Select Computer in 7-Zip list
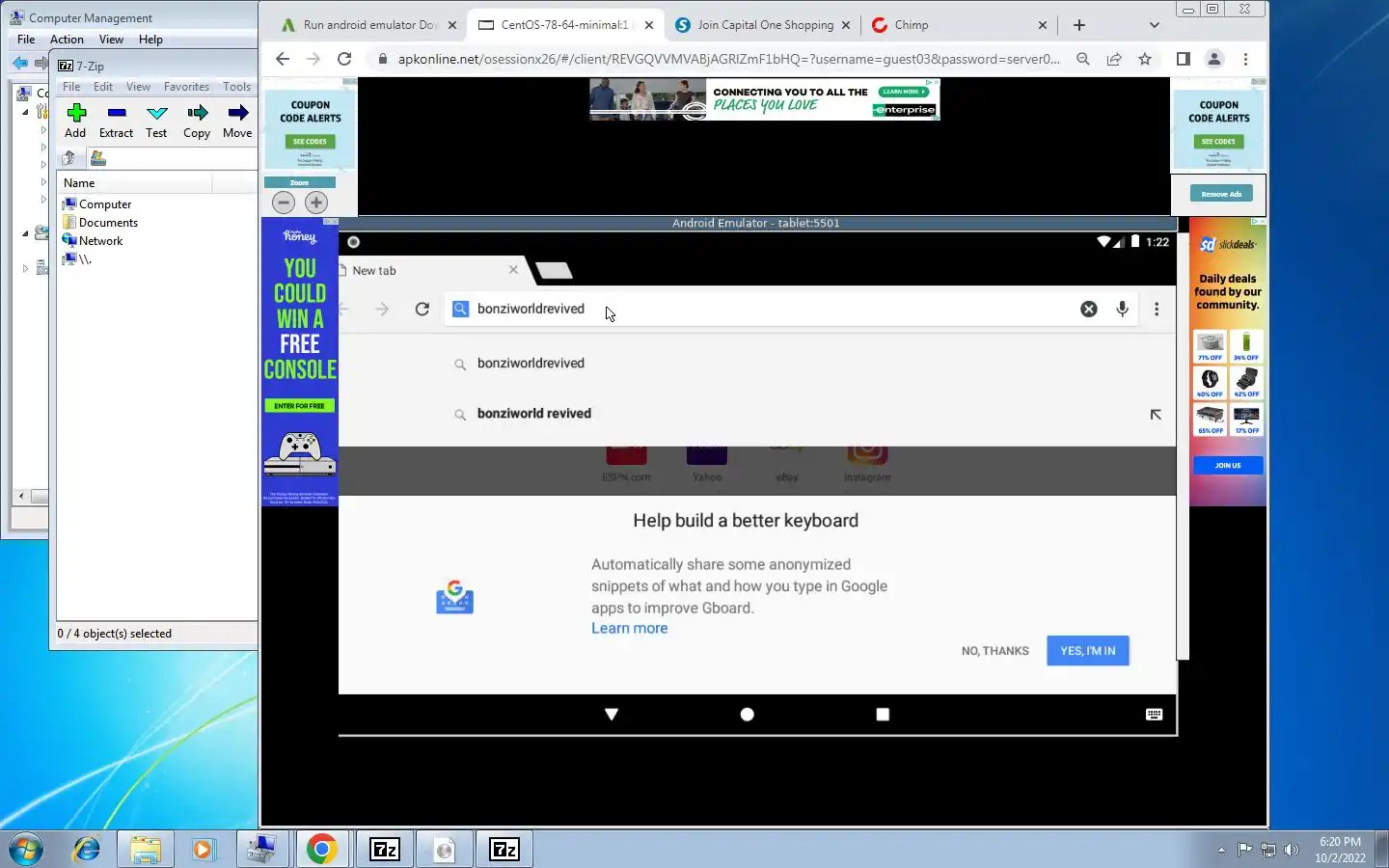The width and height of the screenshot is (1389, 868). point(96,204)
